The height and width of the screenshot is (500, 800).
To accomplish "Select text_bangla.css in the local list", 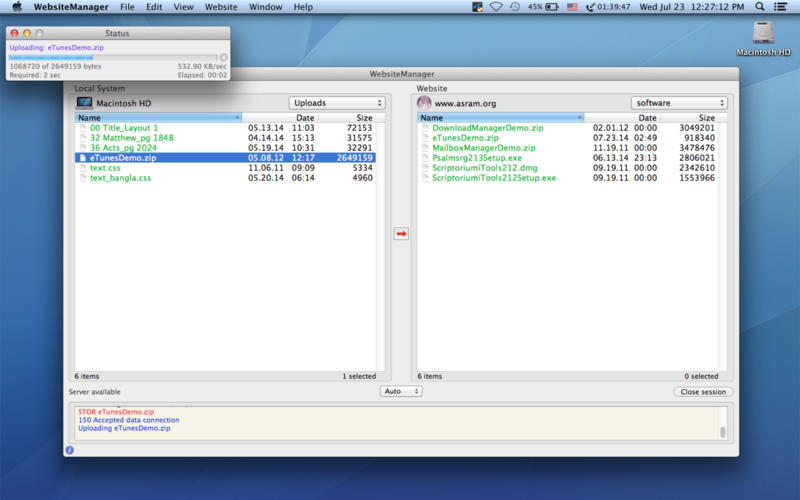I will click(120, 178).
